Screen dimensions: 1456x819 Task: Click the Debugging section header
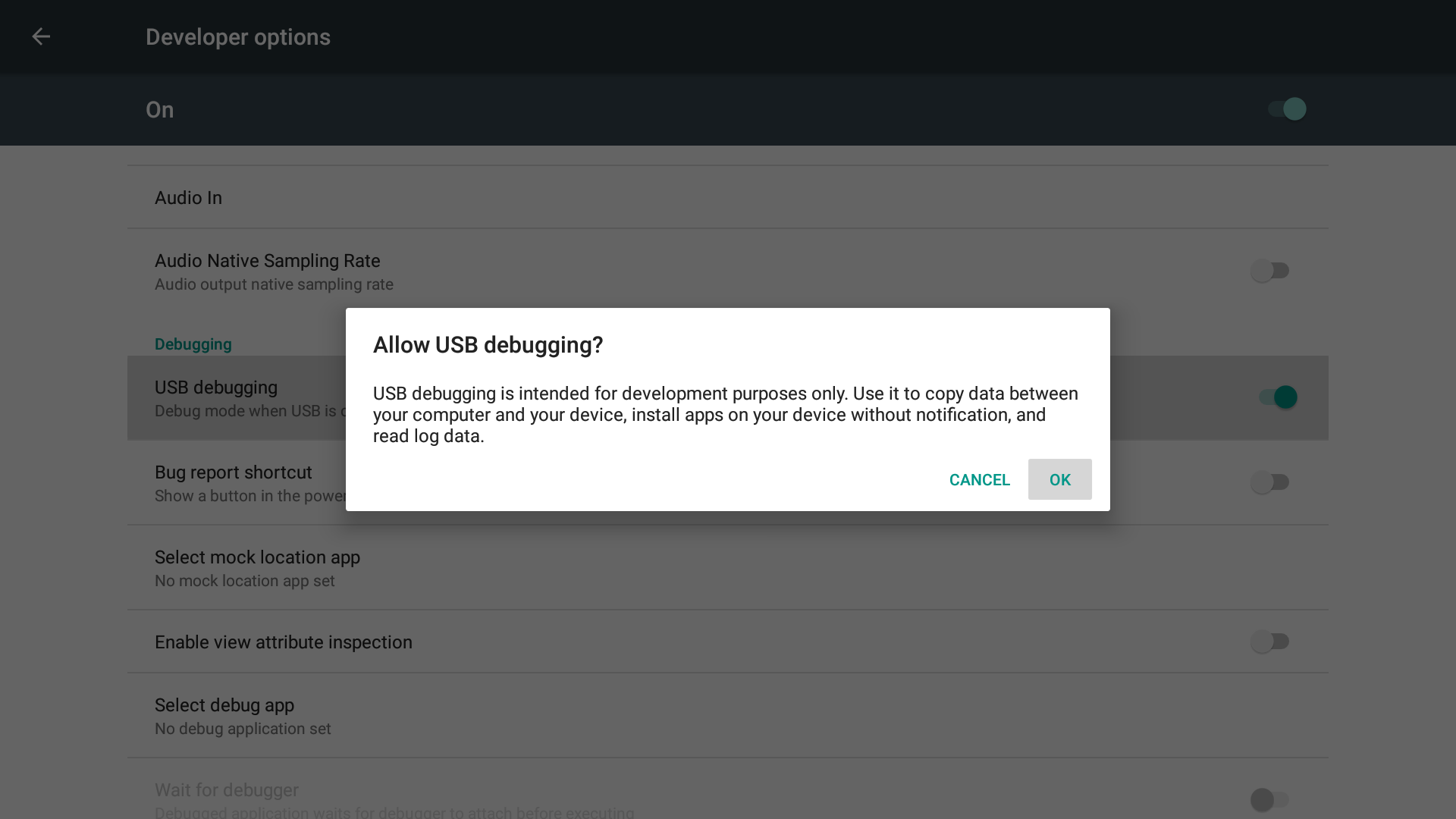click(x=193, y=344)
